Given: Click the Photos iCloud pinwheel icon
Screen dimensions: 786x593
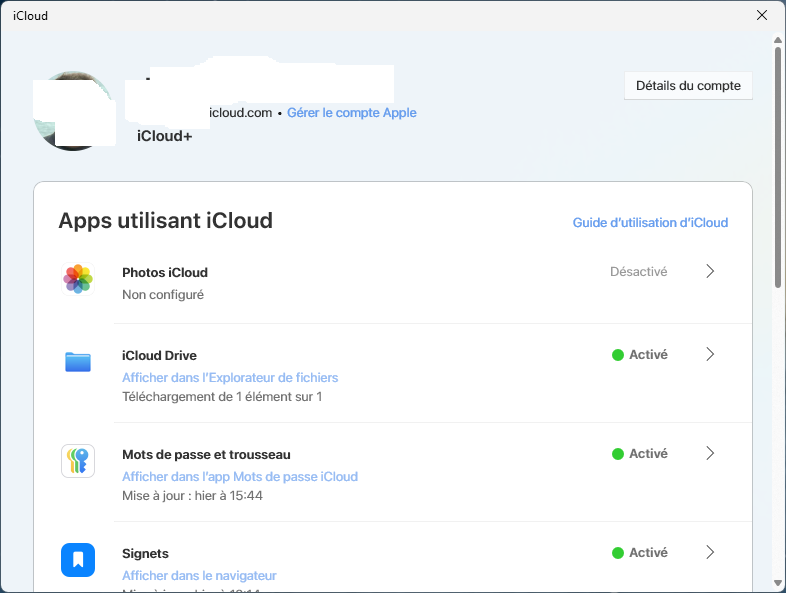Looking at the screenshot, I should point(78,279).
